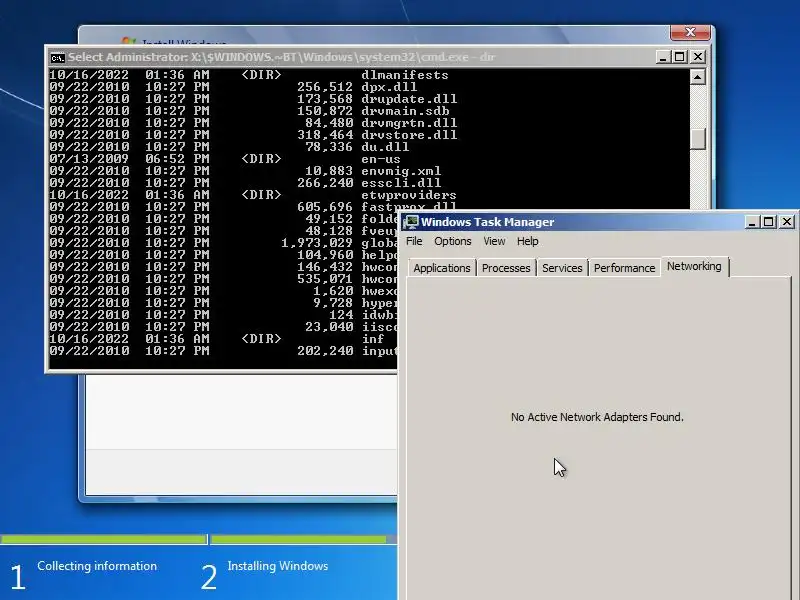
Task: Maximize the cmd.exe command prompt window
Action: tap(680, 57)
